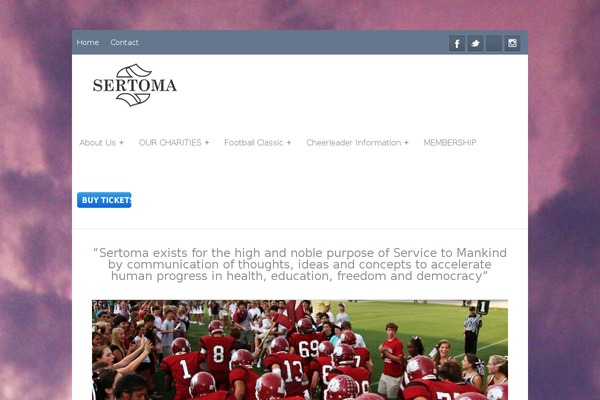Click the blue BUY TICKETS button
600x400 pixels.
104,200
